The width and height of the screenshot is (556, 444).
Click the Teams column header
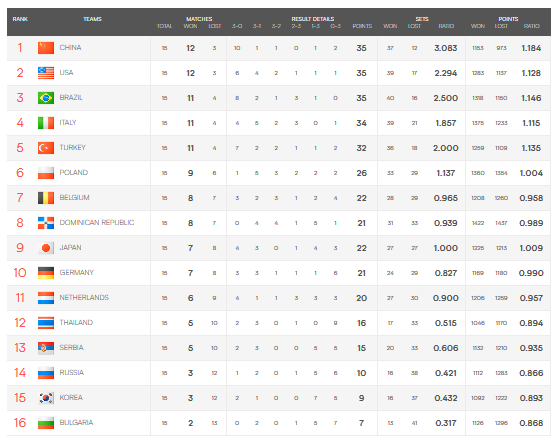pyautogui.click(x=93, y=19)
